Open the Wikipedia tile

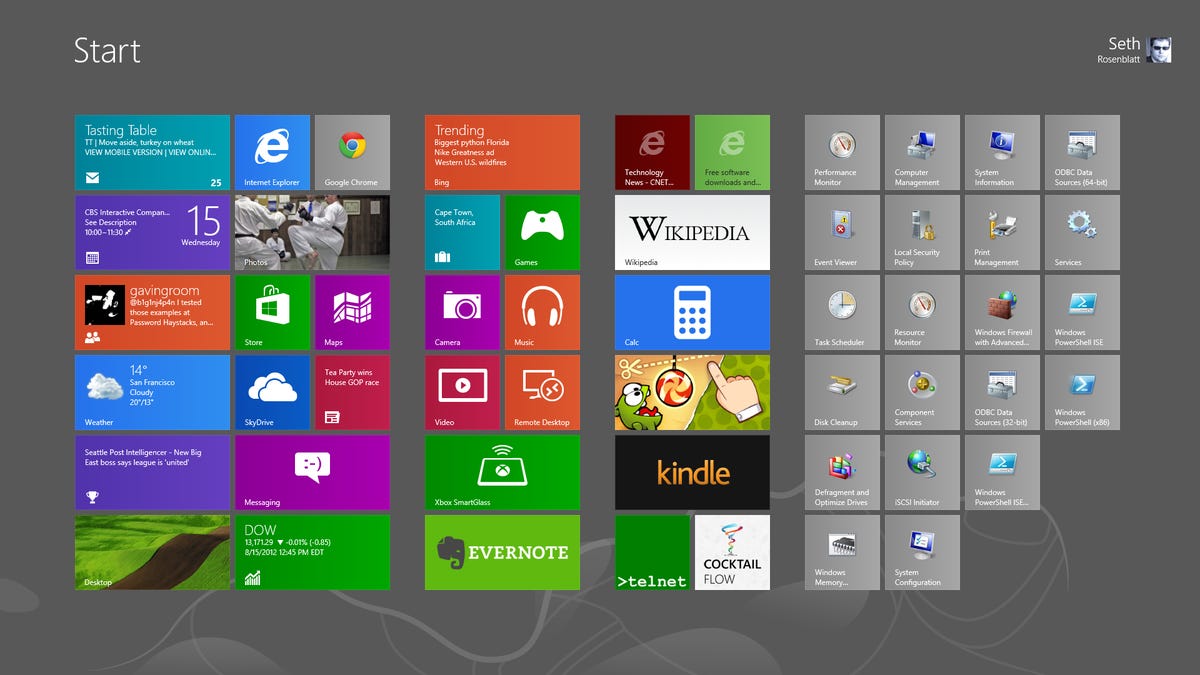691,232
